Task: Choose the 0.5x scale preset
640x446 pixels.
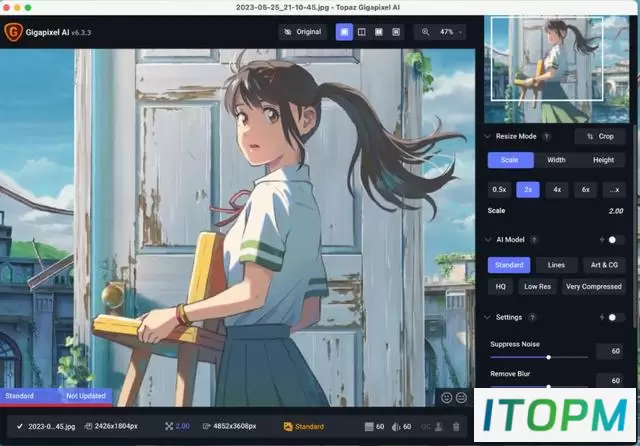Action: click(499, 190)
